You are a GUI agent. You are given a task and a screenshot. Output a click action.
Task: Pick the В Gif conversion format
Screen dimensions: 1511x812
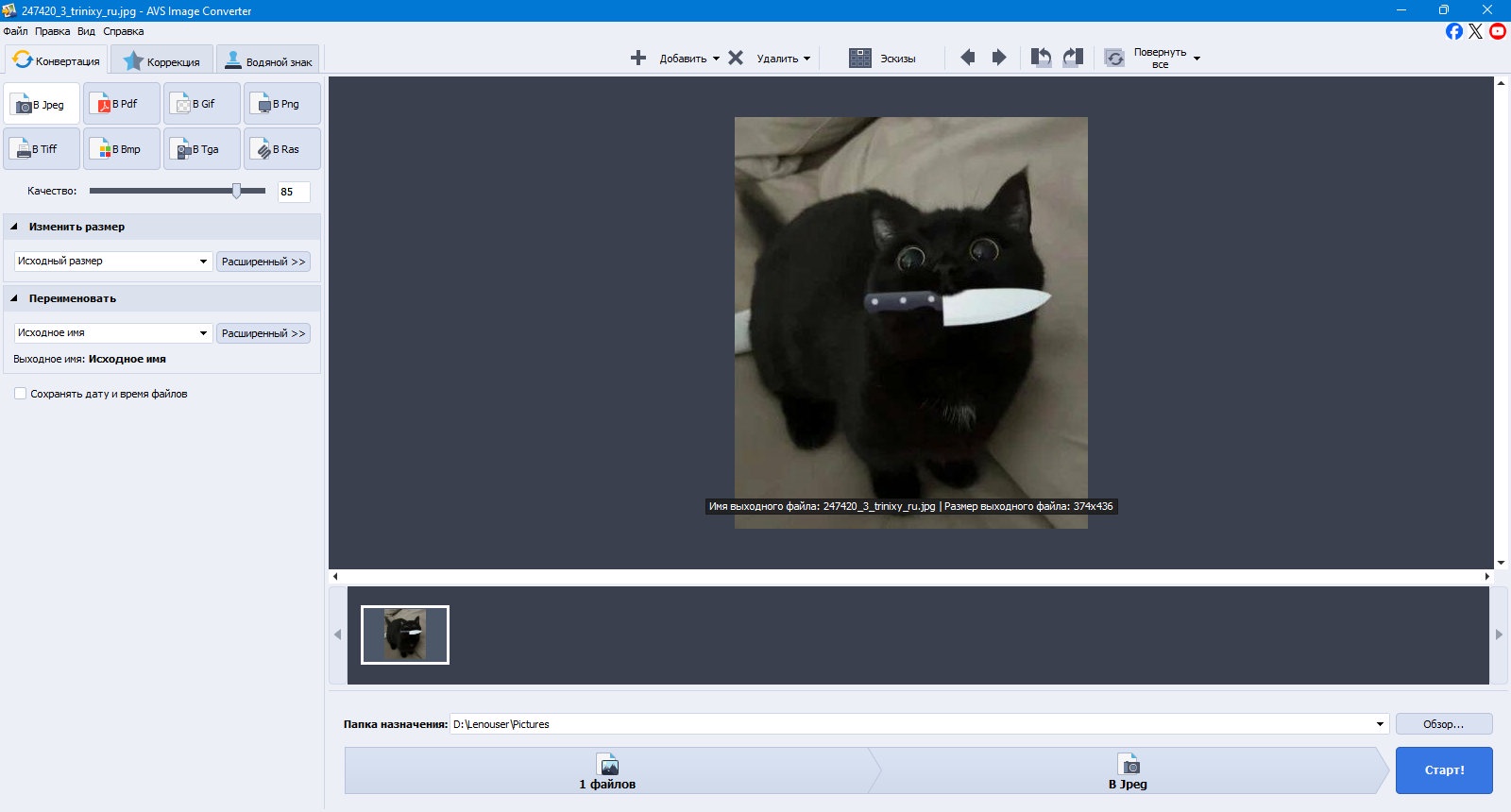(x=202, y=104)
